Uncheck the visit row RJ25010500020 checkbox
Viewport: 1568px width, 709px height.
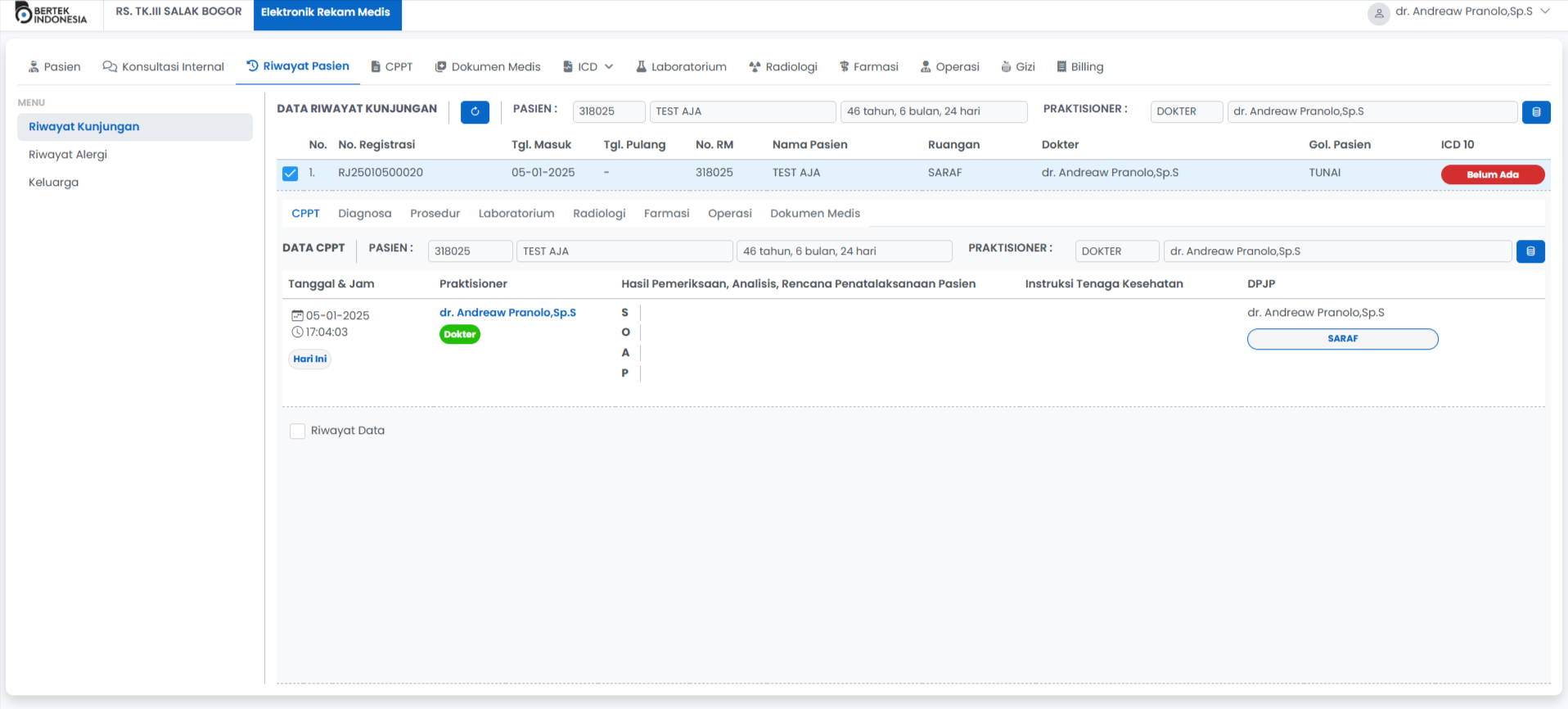tap(291, 174)
